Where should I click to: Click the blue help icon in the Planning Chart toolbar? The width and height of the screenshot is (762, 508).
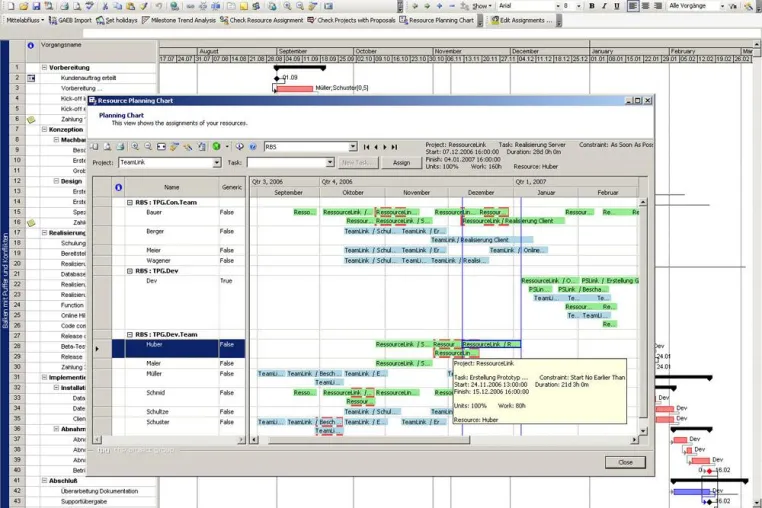253,146
